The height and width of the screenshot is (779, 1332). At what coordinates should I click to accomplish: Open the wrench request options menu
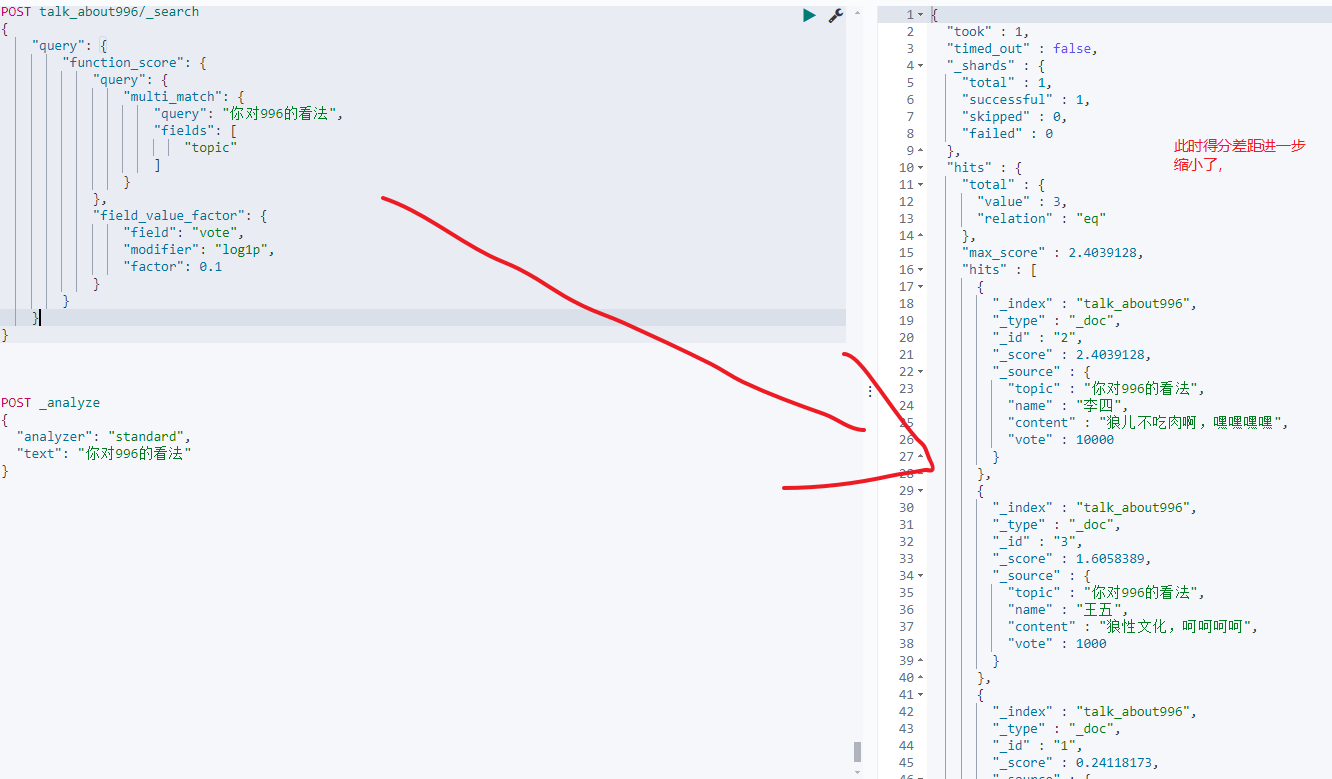tap(836, 15)
